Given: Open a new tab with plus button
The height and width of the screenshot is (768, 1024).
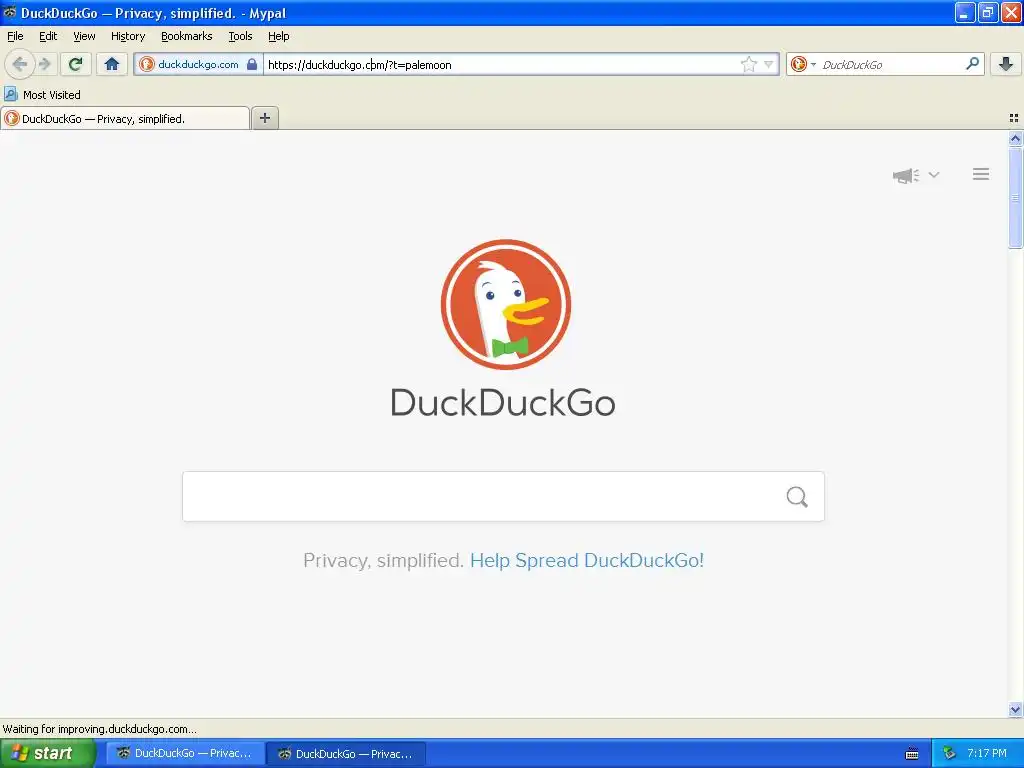Looking at the screenshot, I should pos(265,118).
